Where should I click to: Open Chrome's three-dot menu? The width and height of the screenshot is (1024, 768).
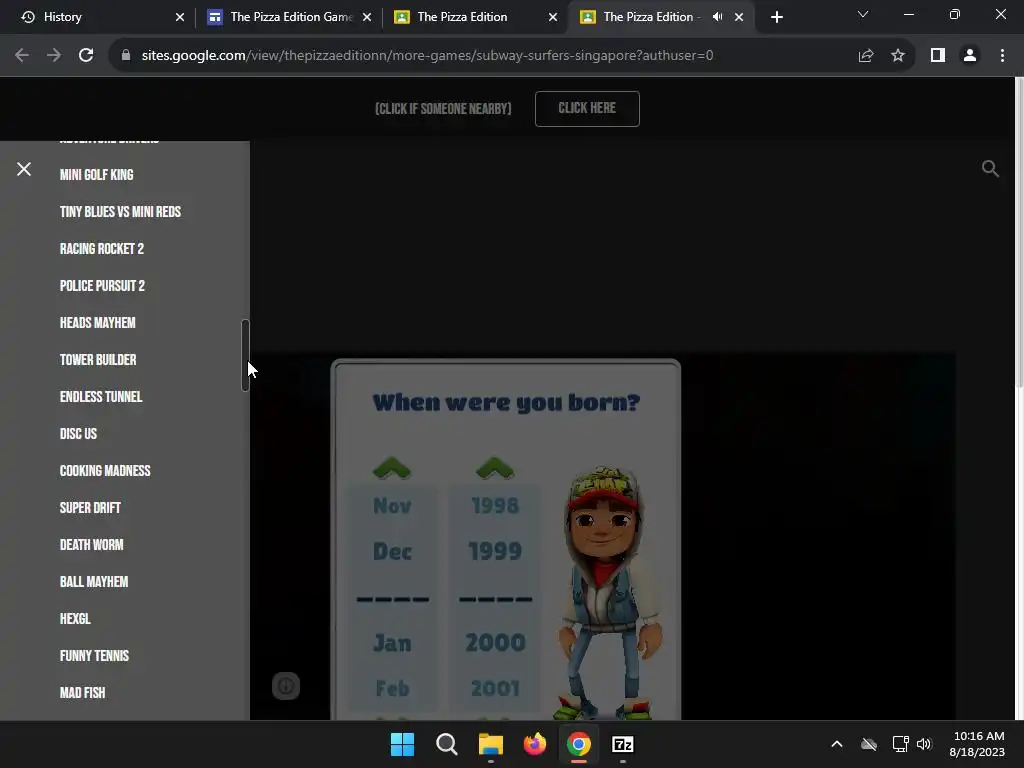click(1002, 56)
